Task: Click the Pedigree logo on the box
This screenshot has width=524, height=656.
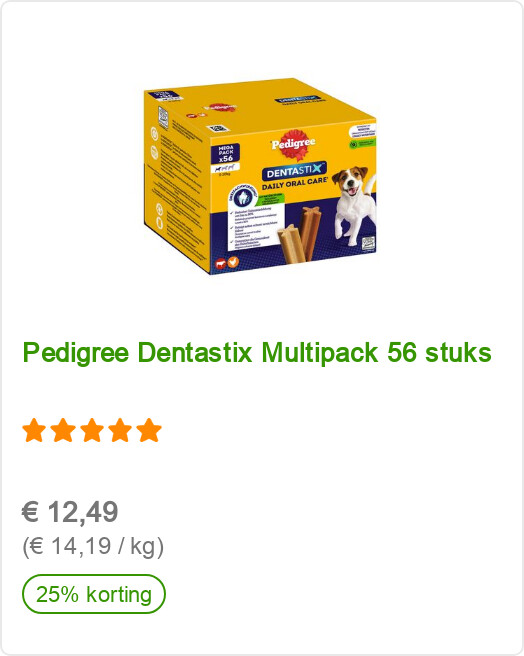Action: click(293, 145)
